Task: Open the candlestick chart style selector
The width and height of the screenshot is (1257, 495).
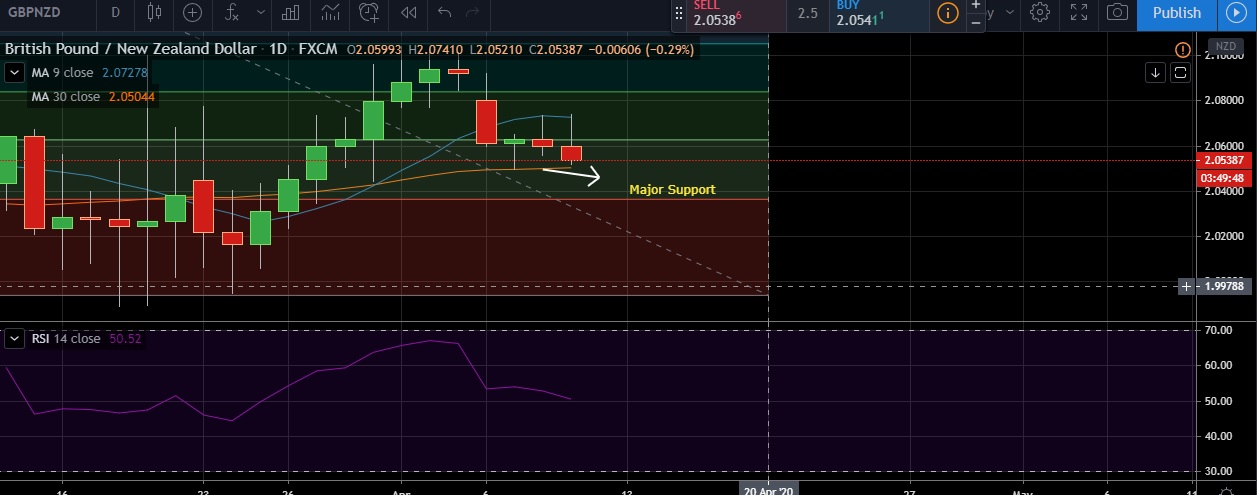Action: 153,13
